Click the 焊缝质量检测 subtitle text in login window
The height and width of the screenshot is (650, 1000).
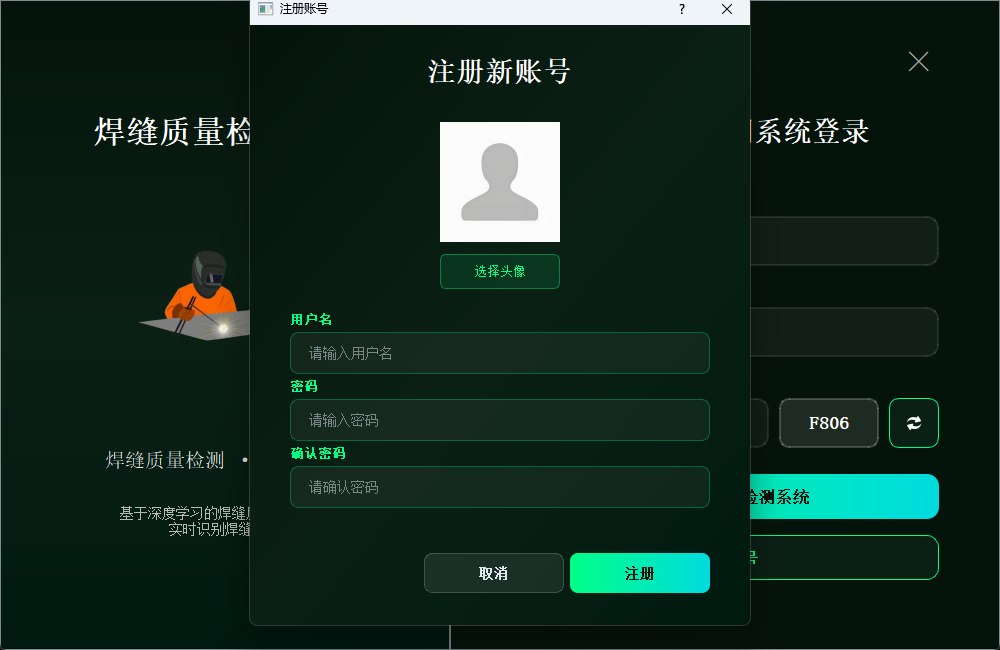point(165,460)
